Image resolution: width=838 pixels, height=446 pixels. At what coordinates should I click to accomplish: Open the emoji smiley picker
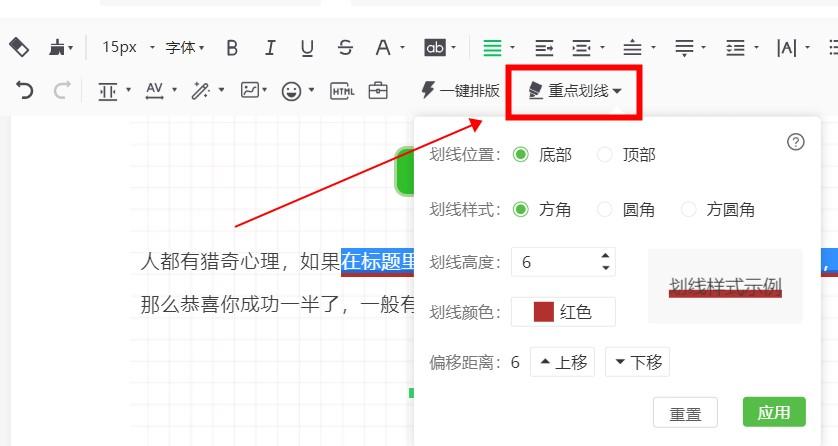click(x=291, y=91)
